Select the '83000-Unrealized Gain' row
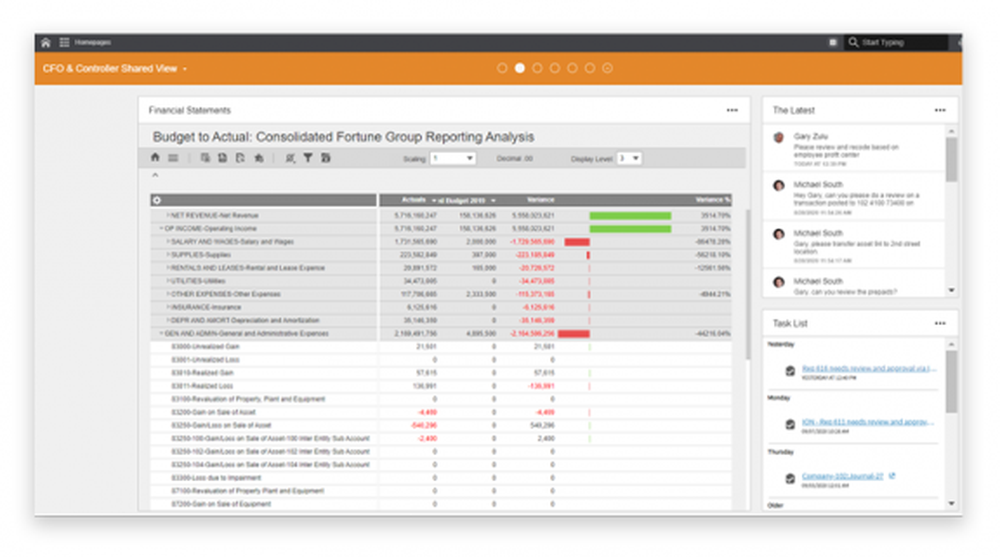The width and height of the screenshot is (1000, 557). pos(440,347)
